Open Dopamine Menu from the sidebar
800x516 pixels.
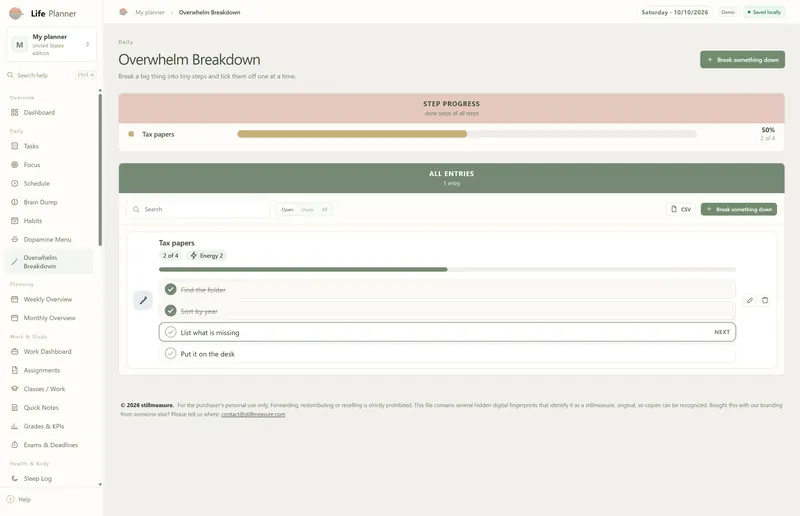pyautogui.click(x=47, y=239)
